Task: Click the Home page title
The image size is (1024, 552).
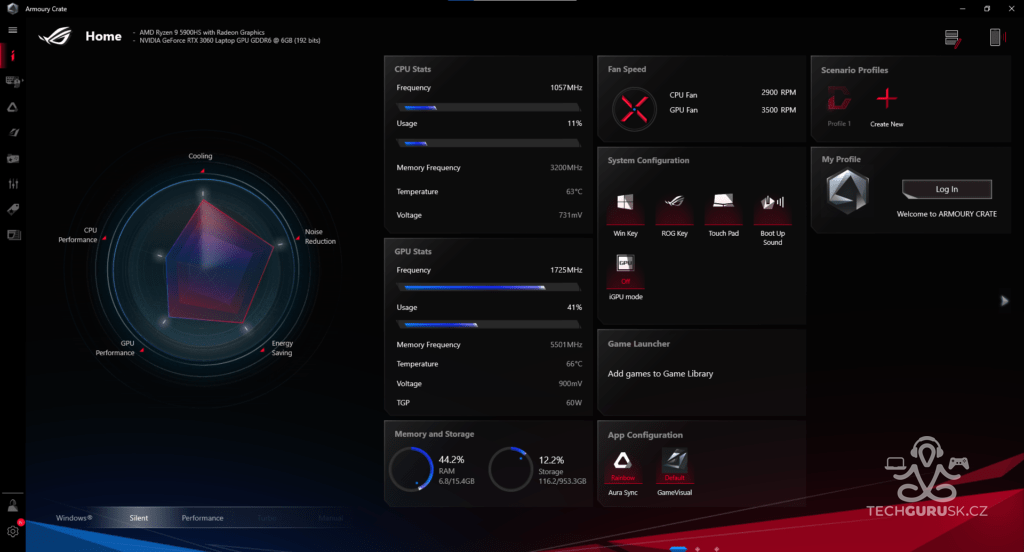Action: click(103, 37)
